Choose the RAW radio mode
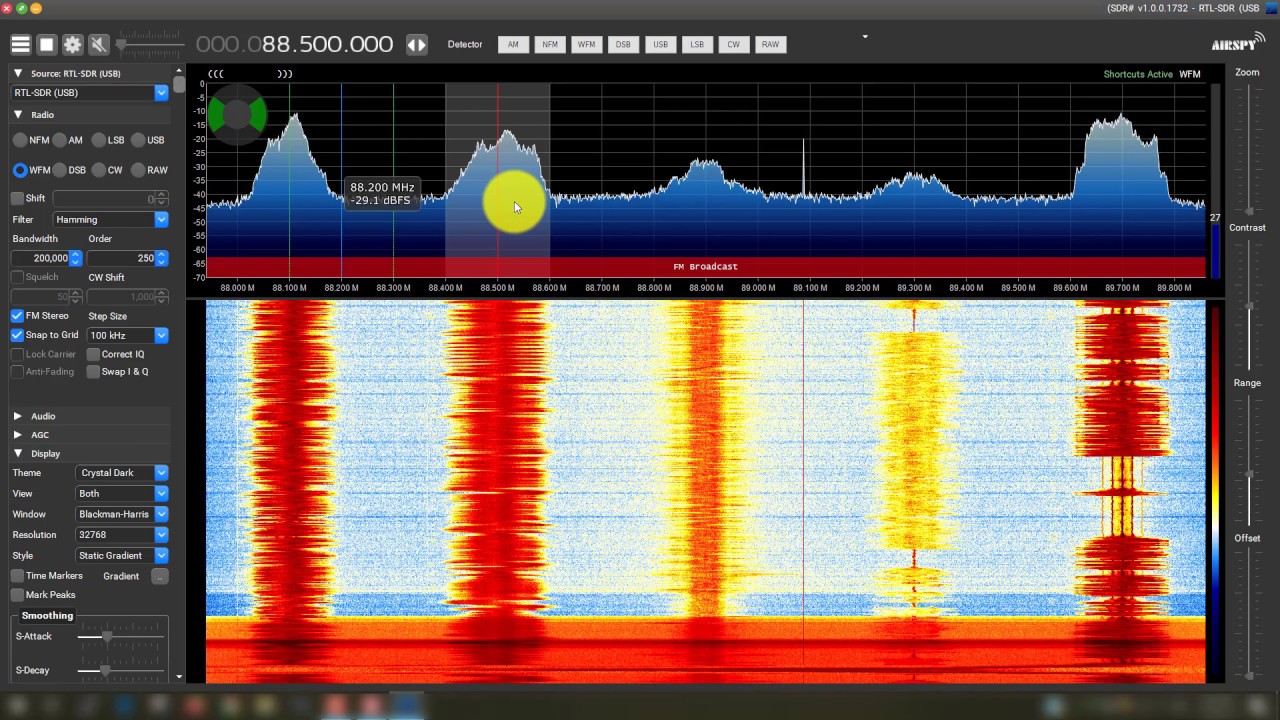The width and height of the screenshot is (1280, 720). tap(138, 170)
